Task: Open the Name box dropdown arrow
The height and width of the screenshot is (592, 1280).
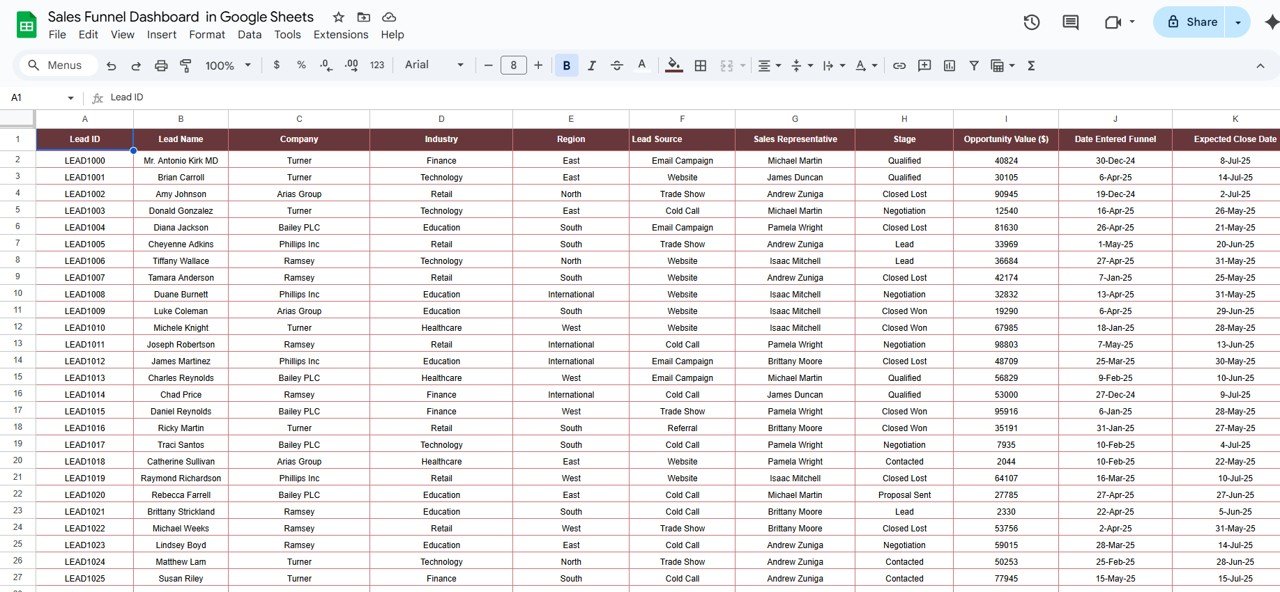Action: point(70,98)
